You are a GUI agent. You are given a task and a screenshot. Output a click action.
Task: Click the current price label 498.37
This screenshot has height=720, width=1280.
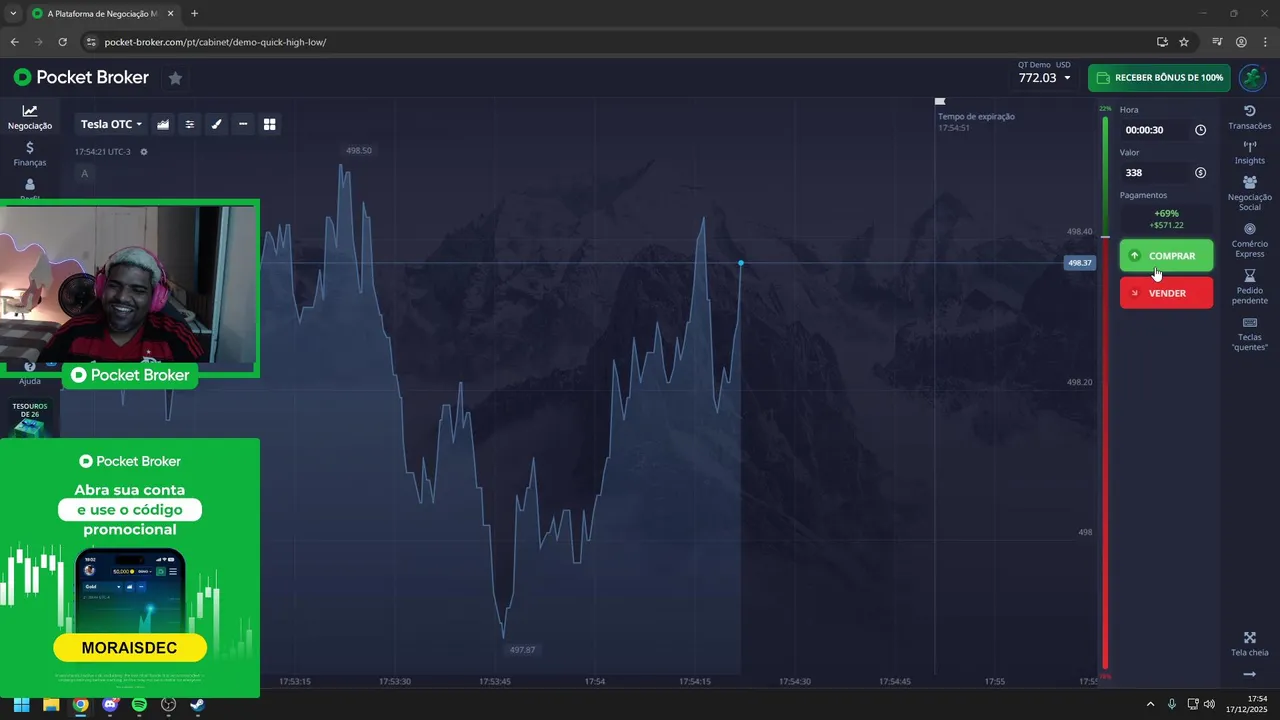[1080, 263]
